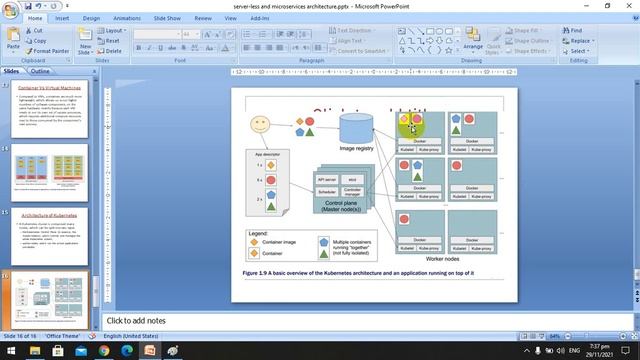Open the font name combo box

click(157, 34)
